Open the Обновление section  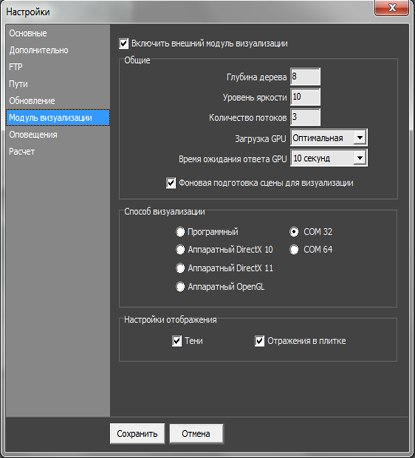point(32,101)
